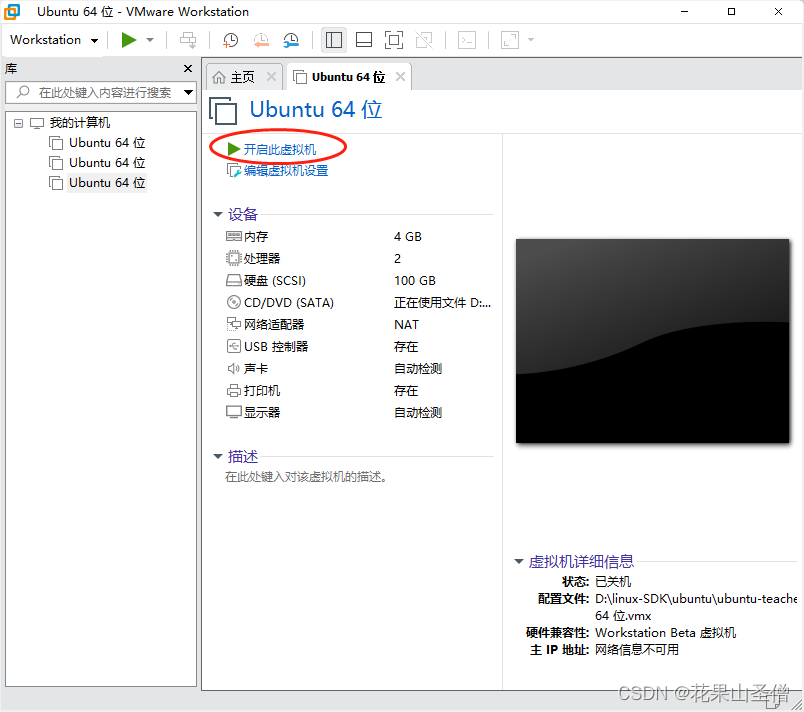Collapse the 设备 (Devices) section
804x712 pixels.
click(218, 213)
